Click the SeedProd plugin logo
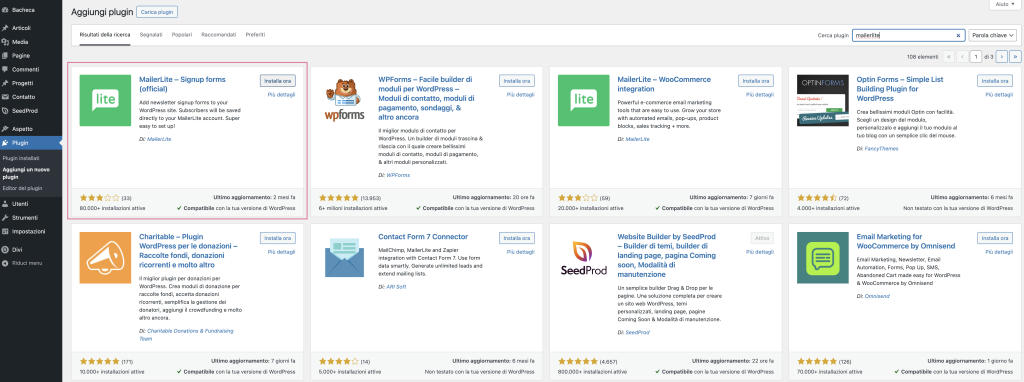 click(583, 257)
